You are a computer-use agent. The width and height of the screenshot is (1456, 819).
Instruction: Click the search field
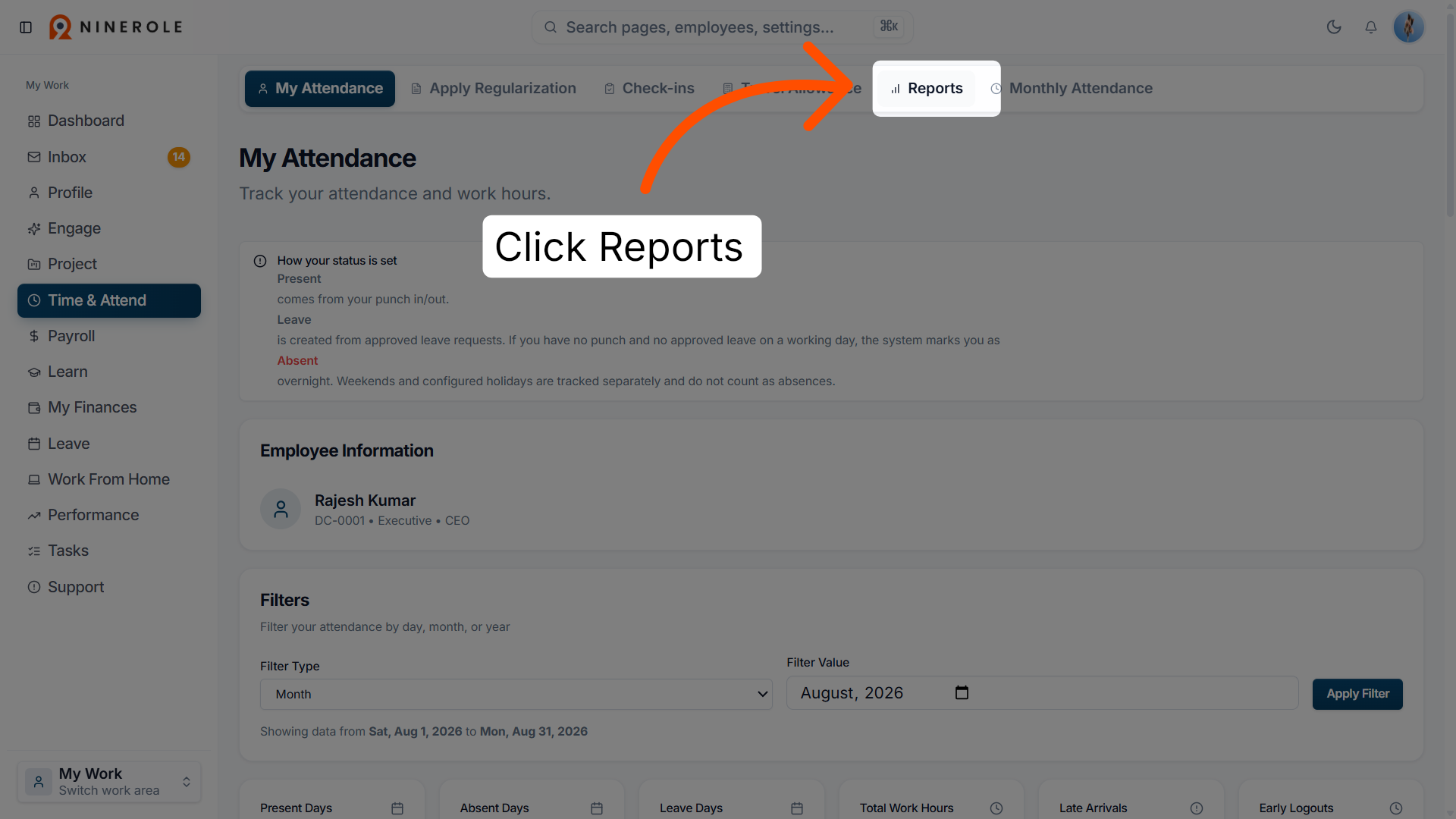(721, 27)
